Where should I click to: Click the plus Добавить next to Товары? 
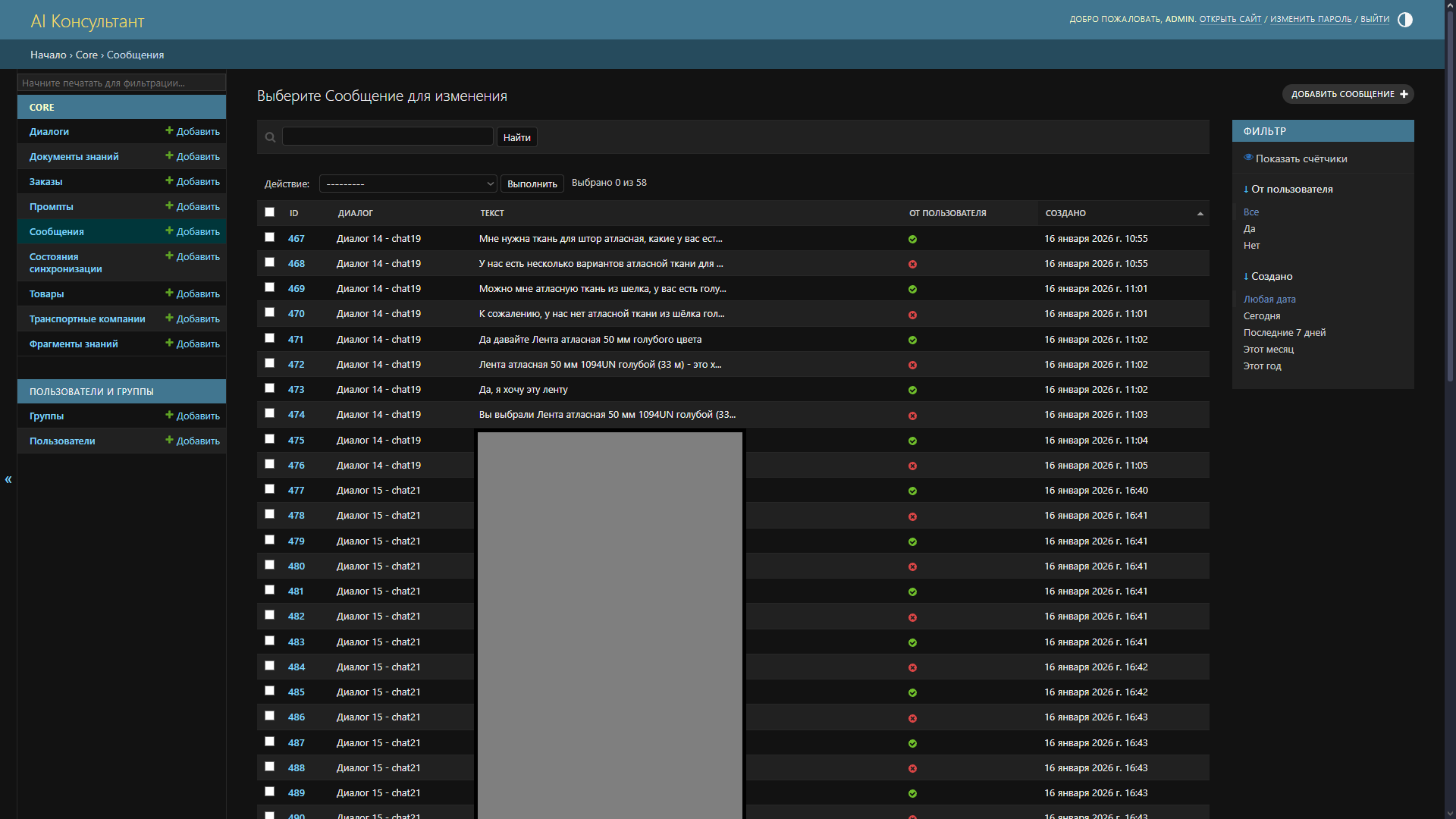[x=193, y=293]
